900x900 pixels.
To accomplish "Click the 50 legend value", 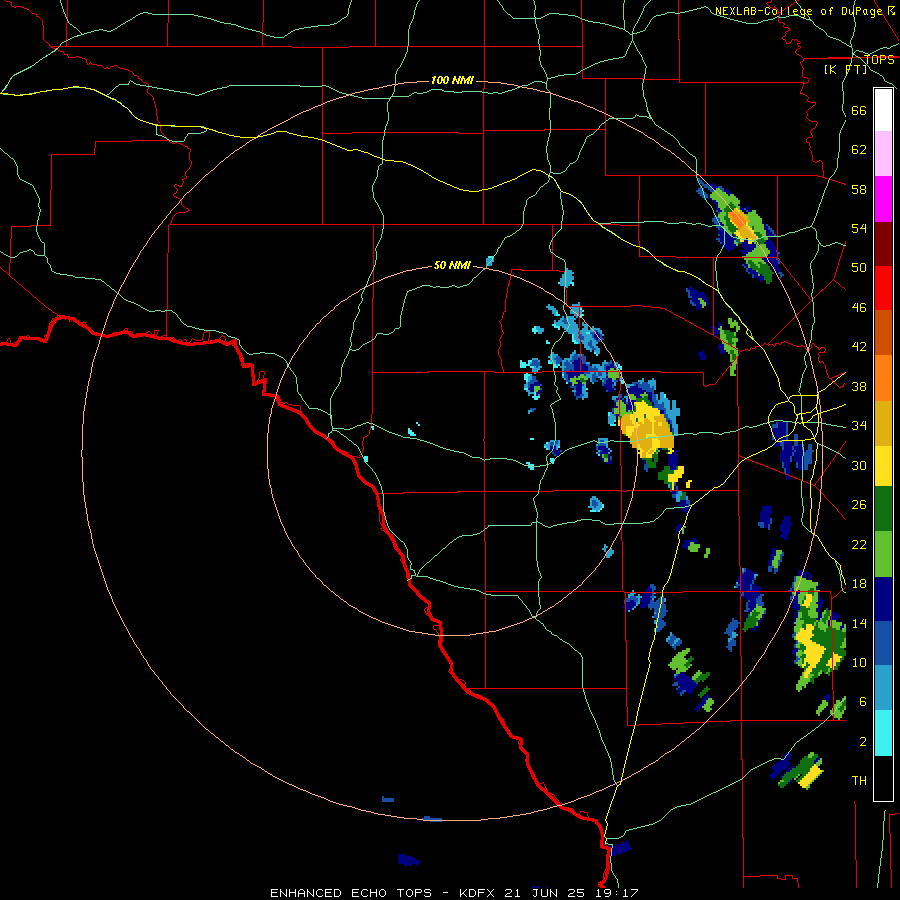I will [859, 267].
